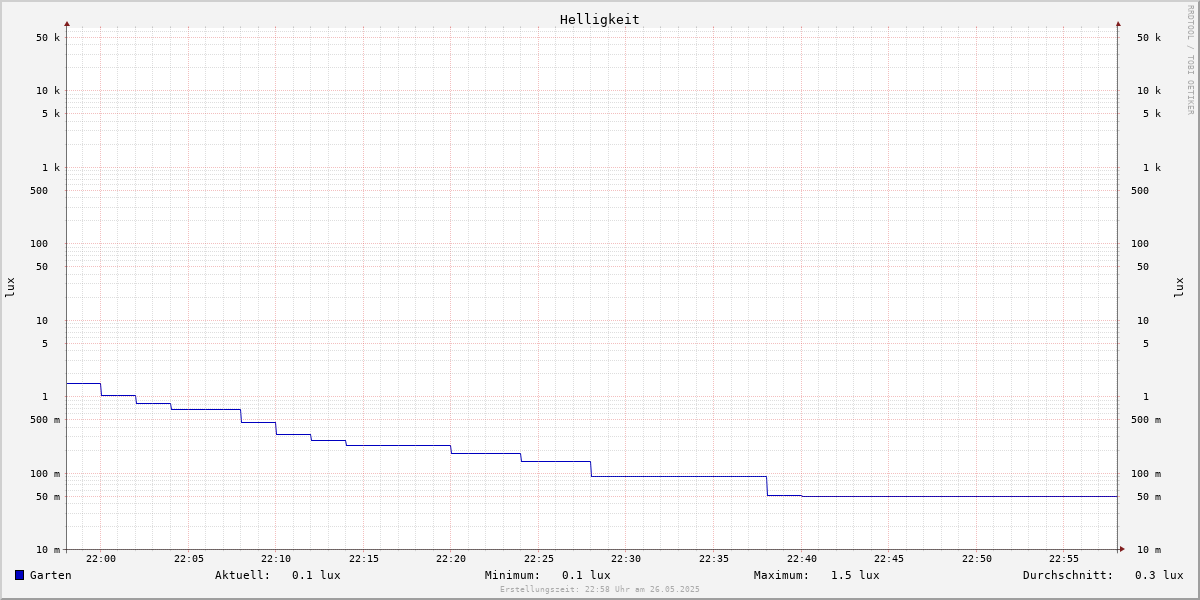Click the 22:45 time axis label
Viewport: 1200px width, 600px height.
(889, 559)
